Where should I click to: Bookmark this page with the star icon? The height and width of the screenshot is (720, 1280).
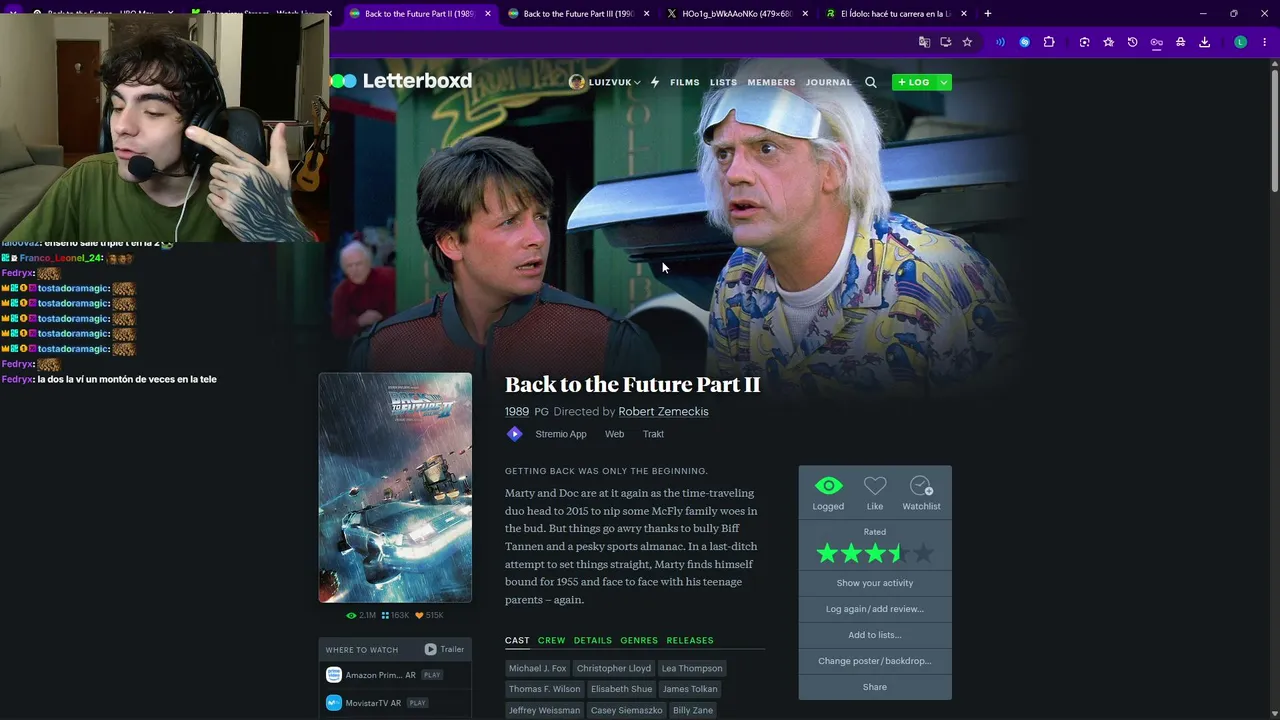tap(967, 42)
